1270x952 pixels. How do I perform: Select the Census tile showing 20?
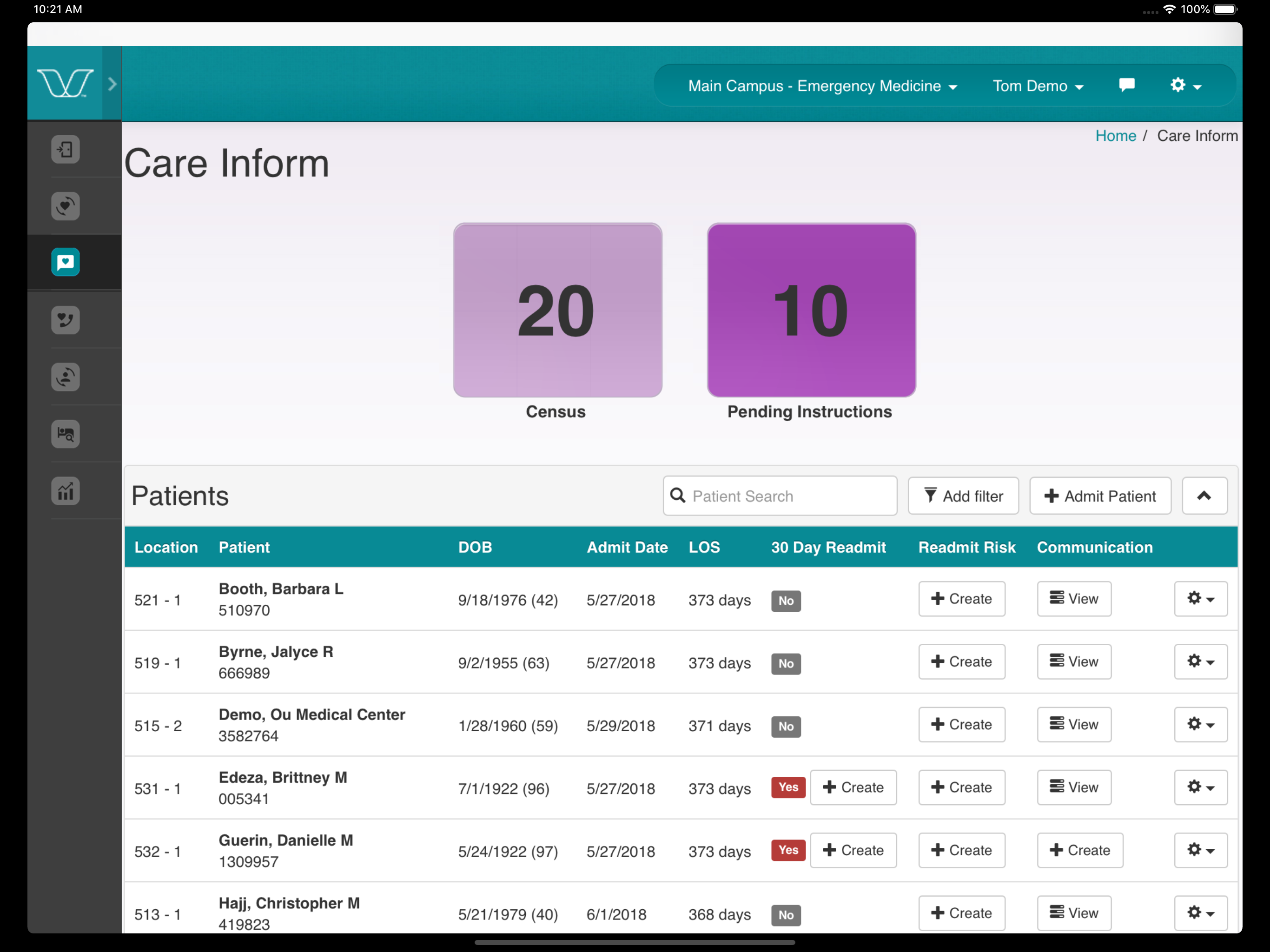coord(557,310)
